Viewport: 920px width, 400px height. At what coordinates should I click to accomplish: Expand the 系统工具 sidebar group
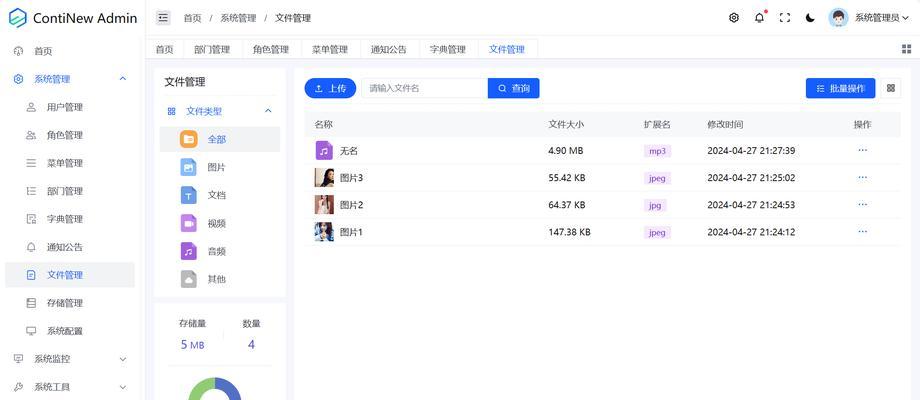70,387
